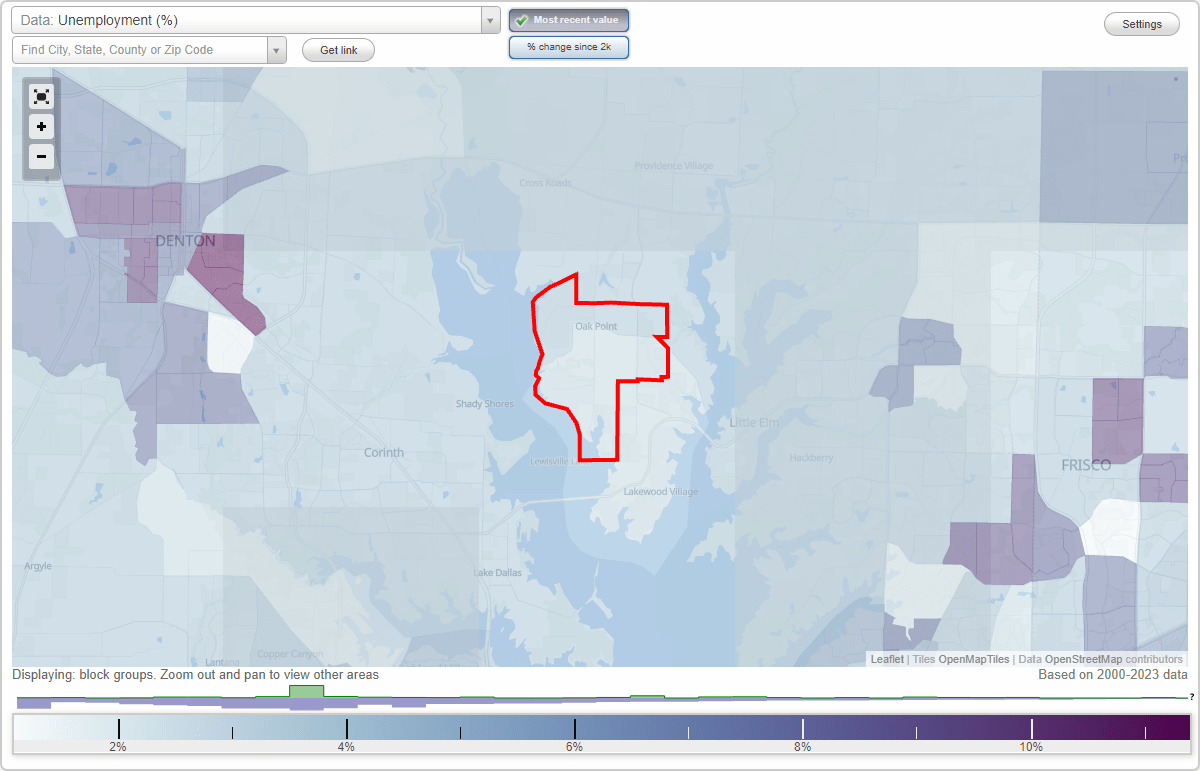Click the Cross Roads map label
Screen dimensions: 1200x771
click(x=546, y=183)
